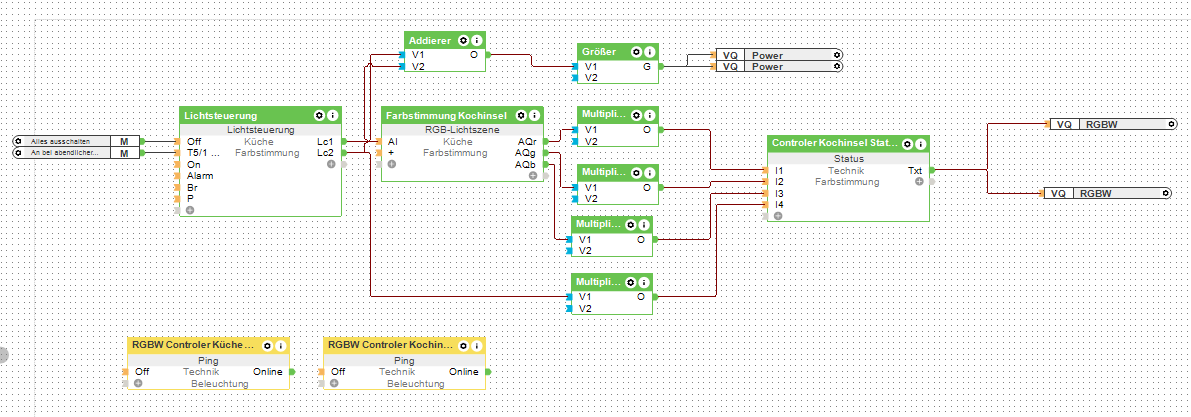The width and height of the screenshot is (1191, 417).
Task: Open gear of Multipli block wired to I1
Action: 637,115
